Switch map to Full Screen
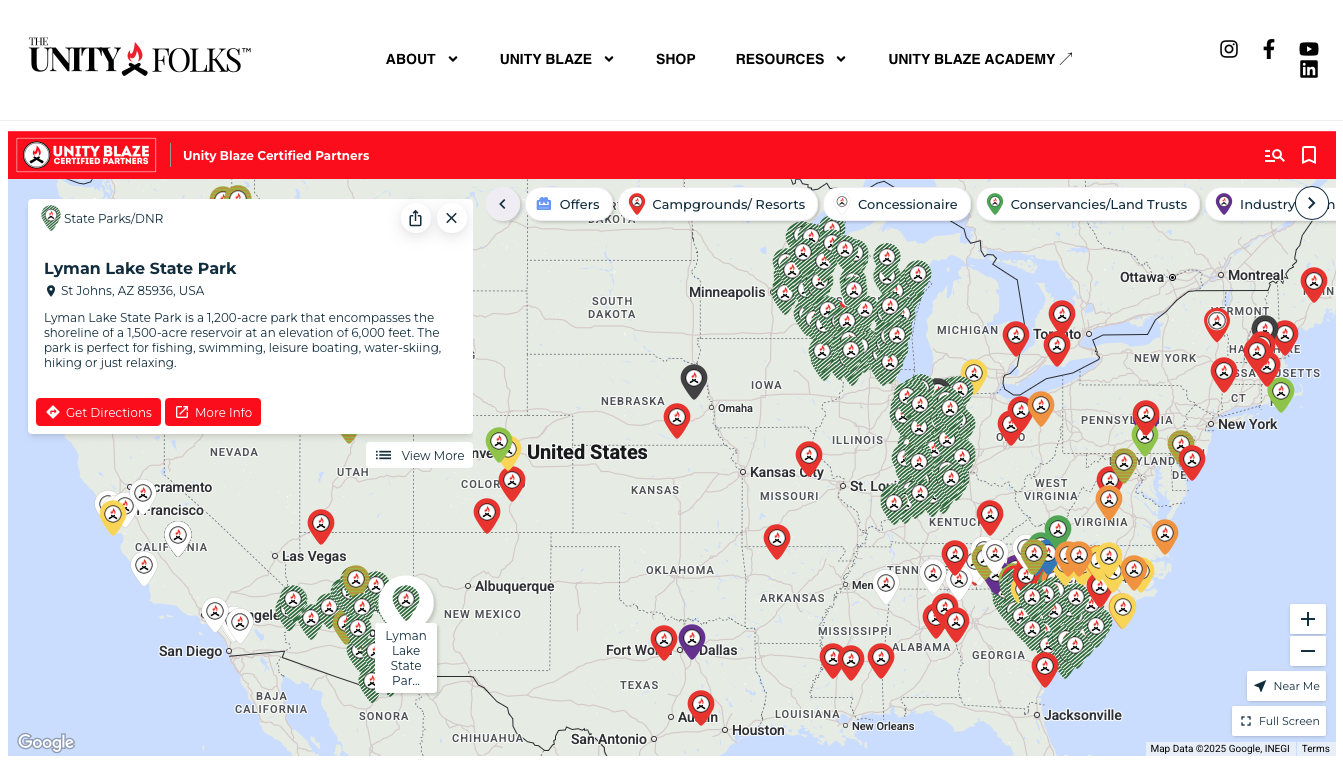Screen dimensions: 1343x763 pyautogui.click(x=1279, y=721)
